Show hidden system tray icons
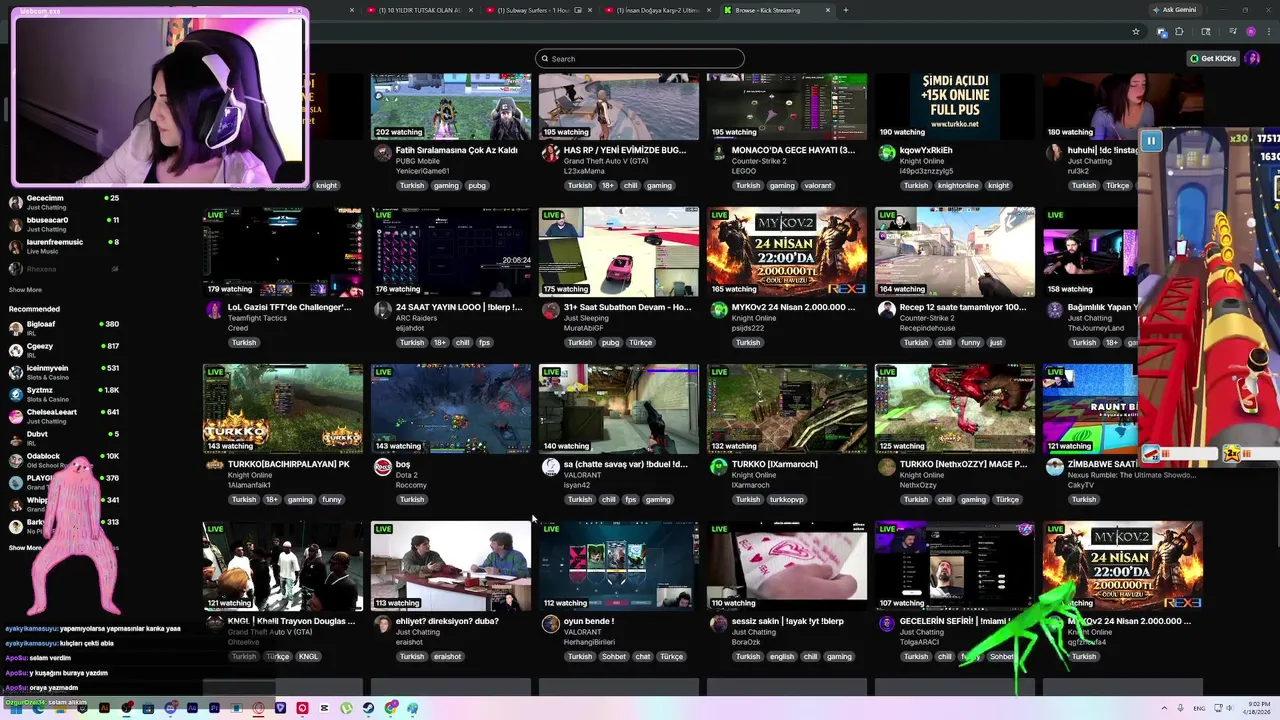The width and height of the screenshot is (1280, 720). coord(1164,708)
